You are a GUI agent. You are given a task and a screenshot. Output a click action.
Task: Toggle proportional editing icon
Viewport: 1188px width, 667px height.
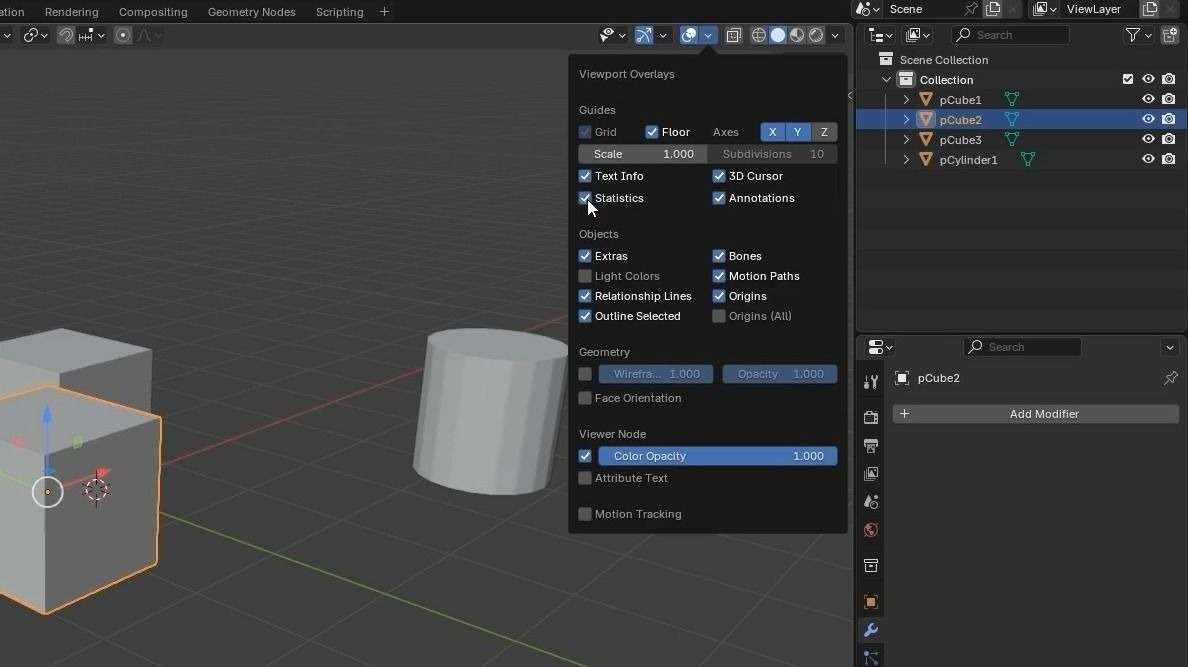coord(123,35)
